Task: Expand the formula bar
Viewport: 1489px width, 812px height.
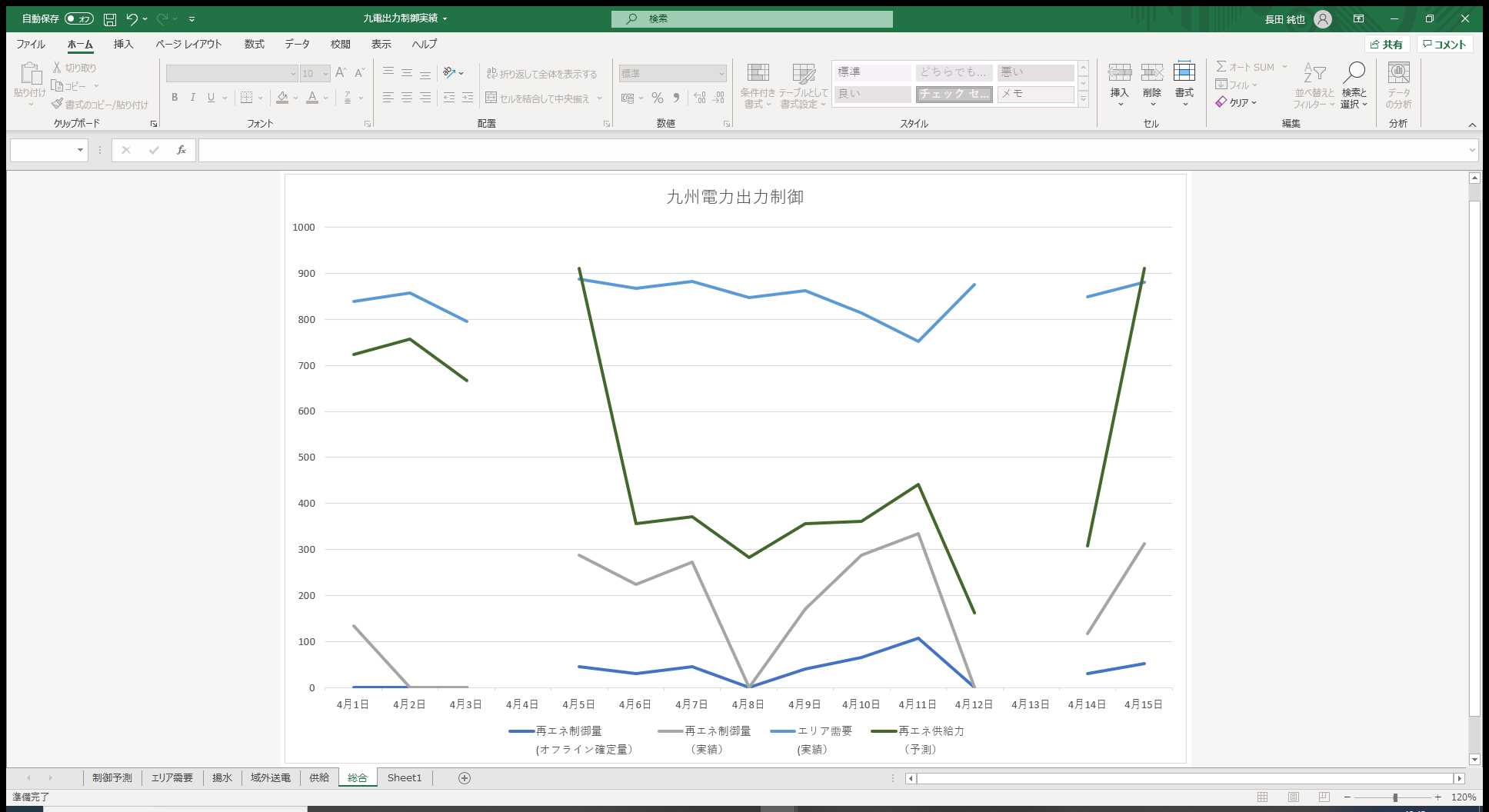Action: 1472,150
